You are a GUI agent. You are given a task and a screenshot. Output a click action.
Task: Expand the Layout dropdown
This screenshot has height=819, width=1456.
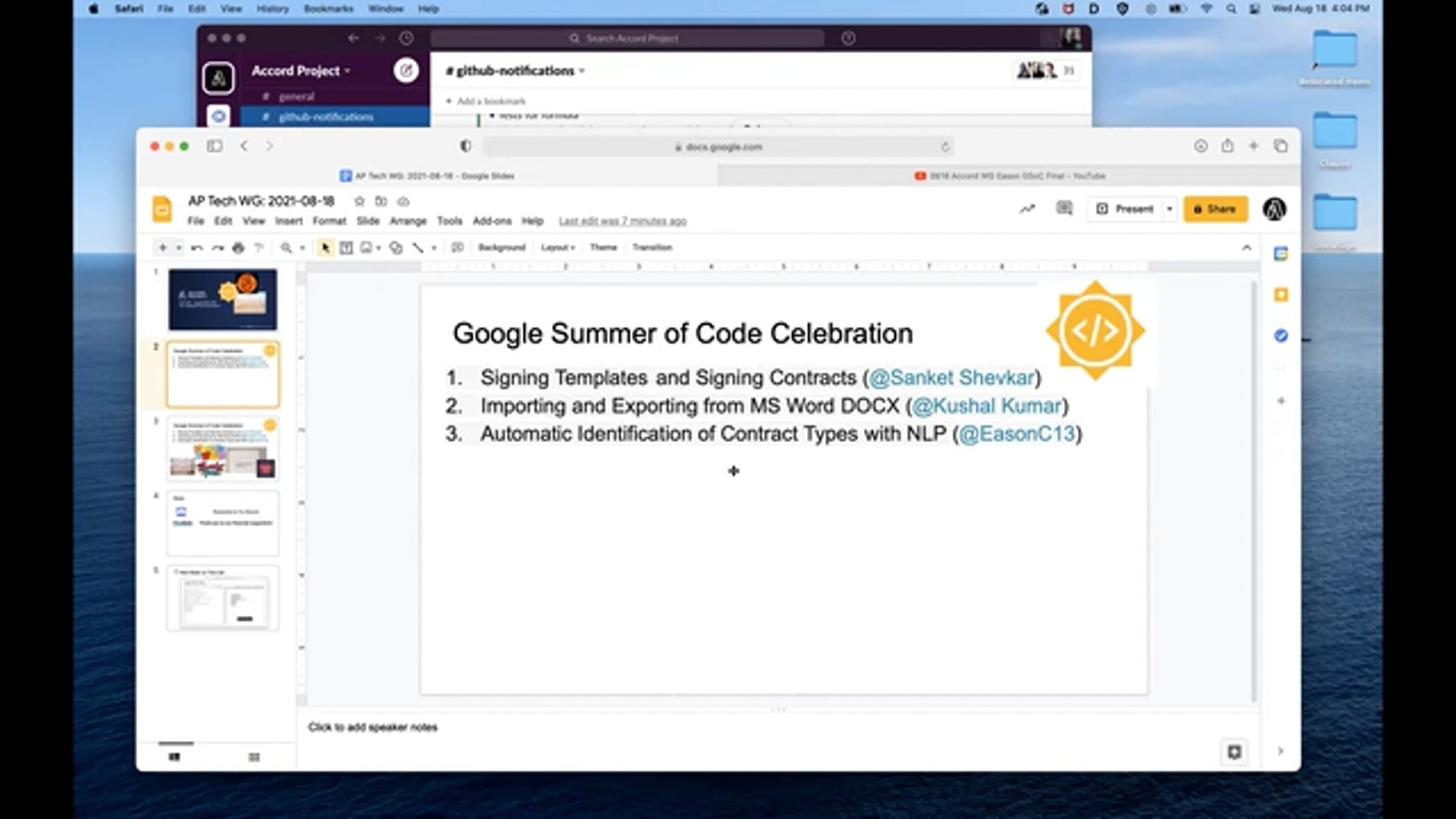[558, 248]
